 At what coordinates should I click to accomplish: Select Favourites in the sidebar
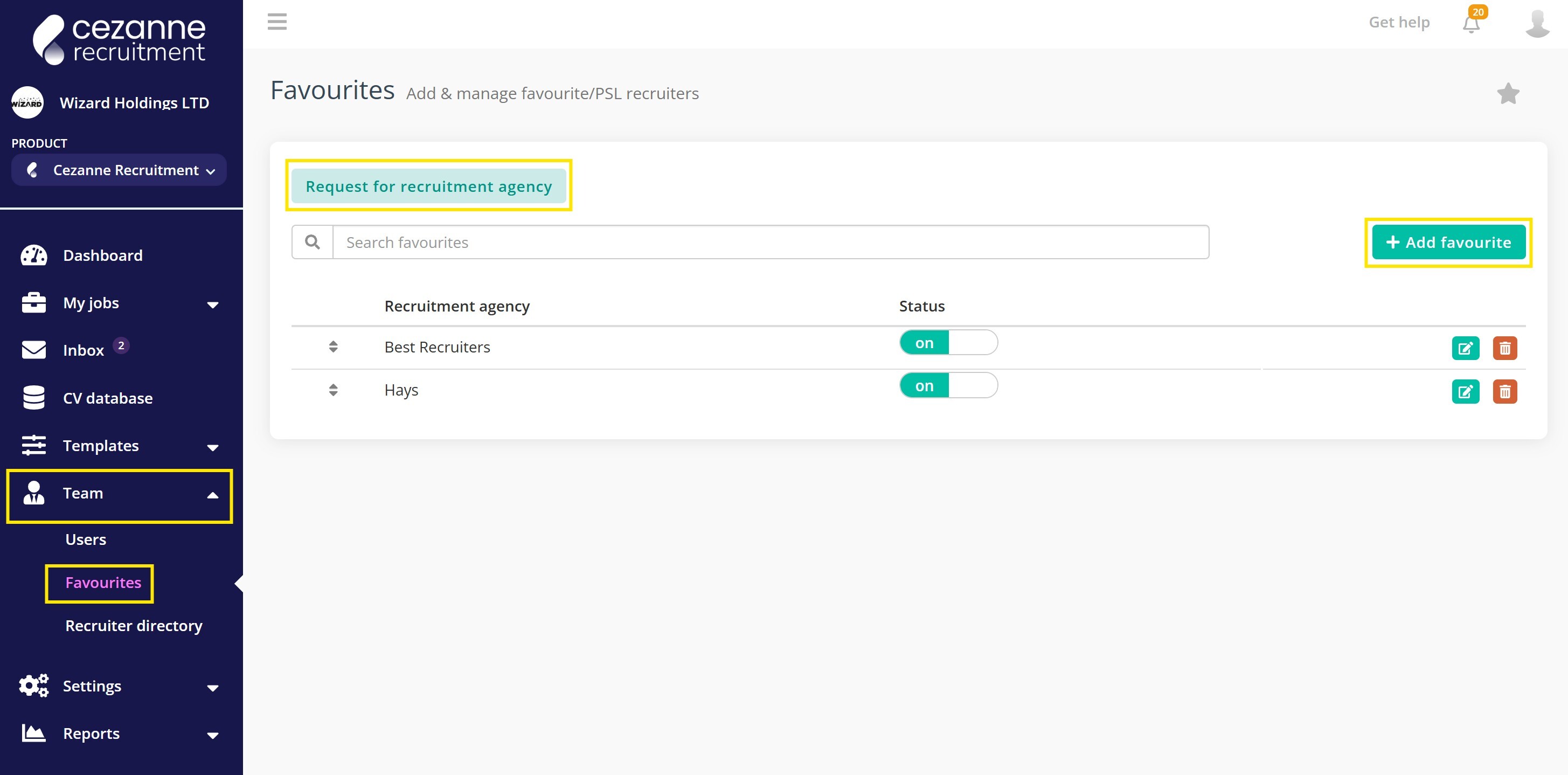[103, 583]
